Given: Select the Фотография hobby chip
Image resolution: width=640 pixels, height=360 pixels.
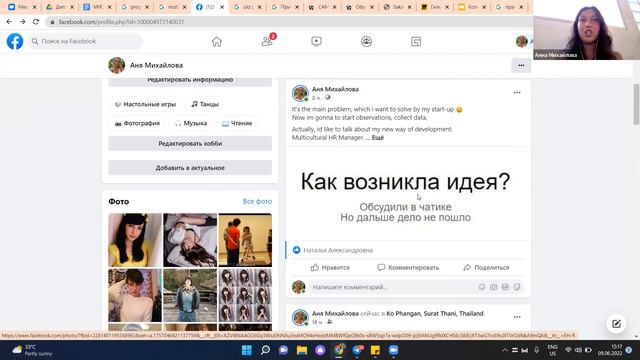Looking at the screenshot, I should pos(137,123).
